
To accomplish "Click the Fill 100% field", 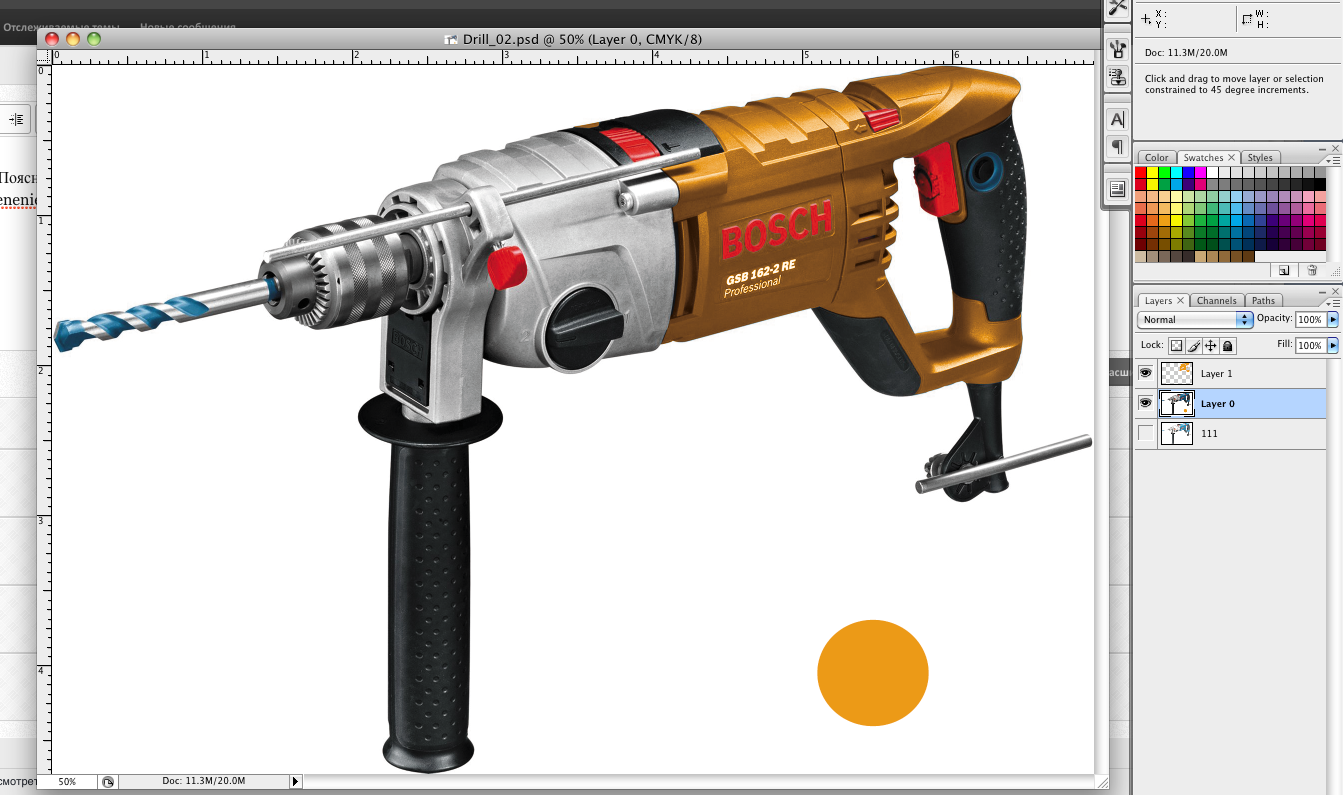I will (x=1310, y=345).
